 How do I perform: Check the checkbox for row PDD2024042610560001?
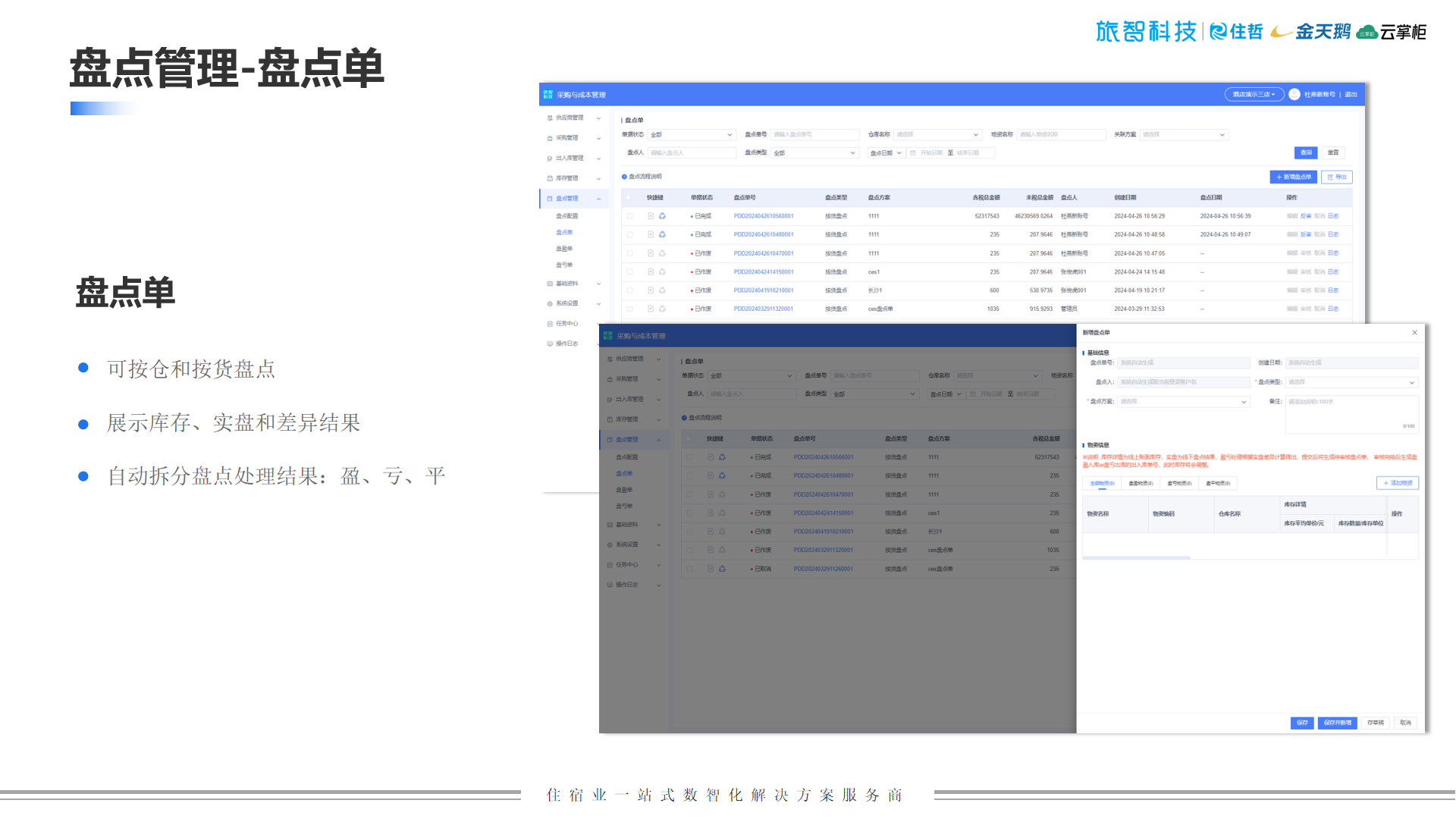(629, 216)
